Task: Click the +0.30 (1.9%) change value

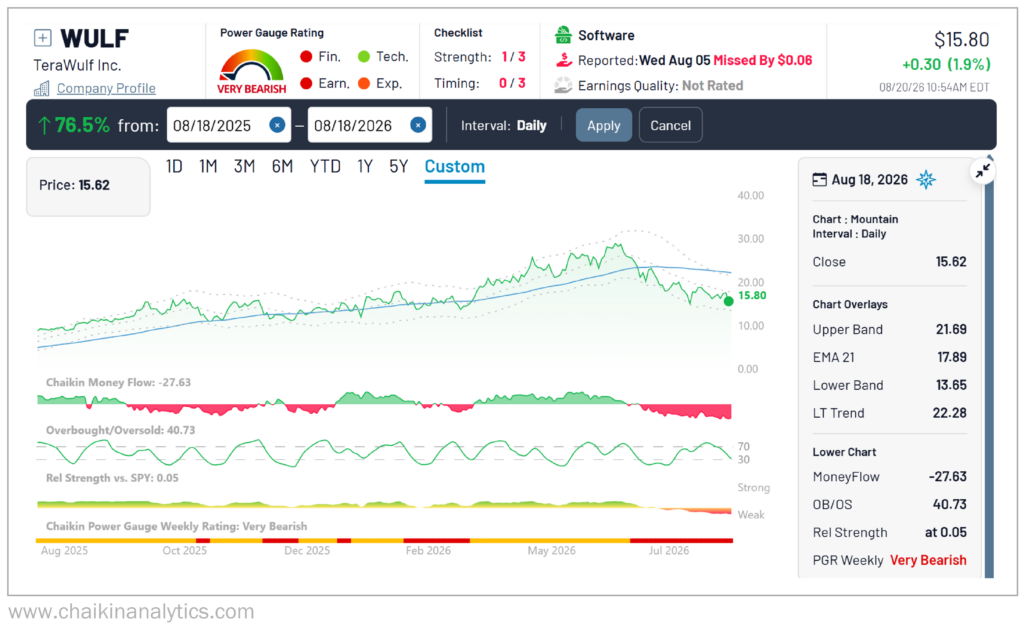Action: (946, 65)
